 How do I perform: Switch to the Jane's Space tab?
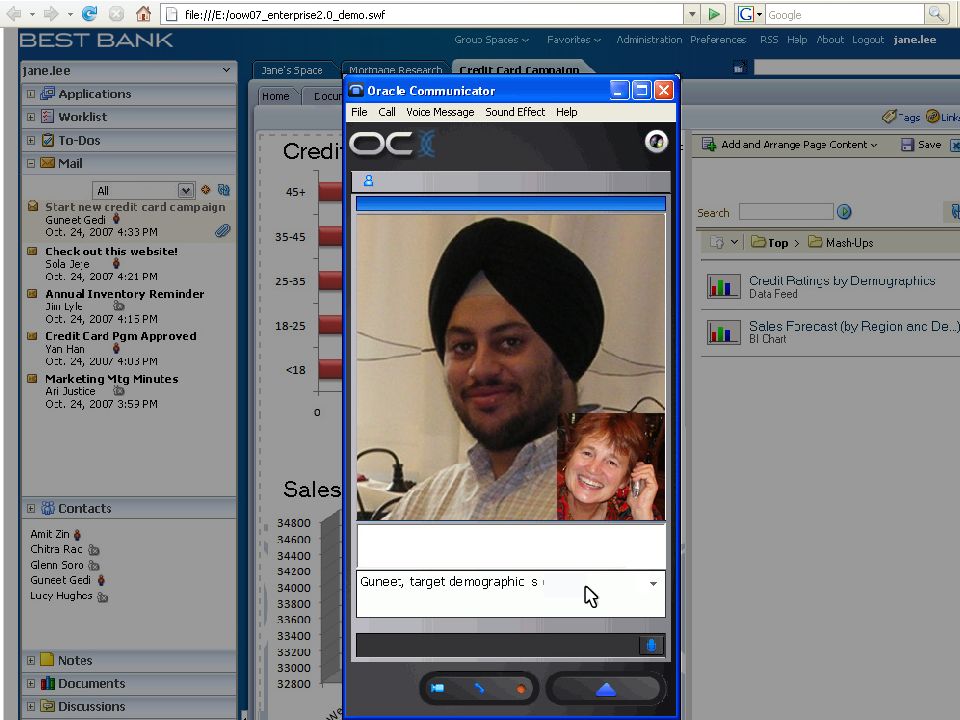pyautogui.click(x=292, y=70)
